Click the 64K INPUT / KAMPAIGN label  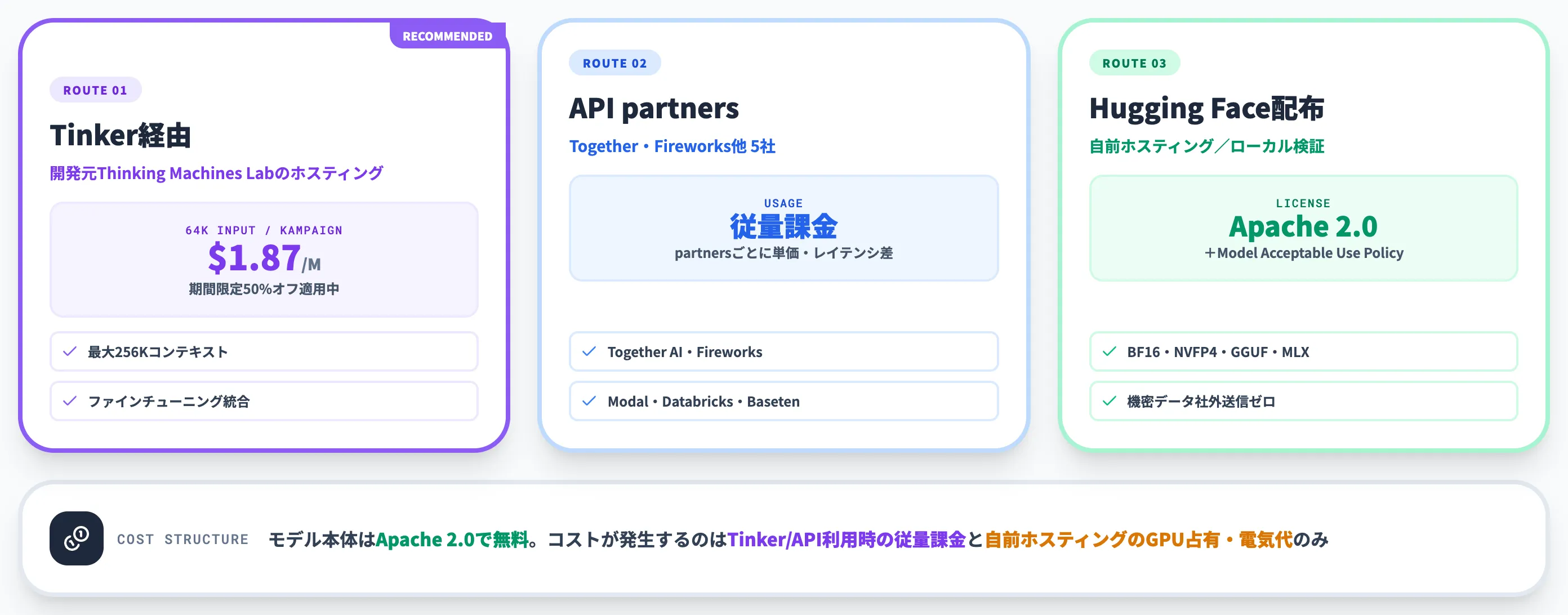[x=264, y=230]
